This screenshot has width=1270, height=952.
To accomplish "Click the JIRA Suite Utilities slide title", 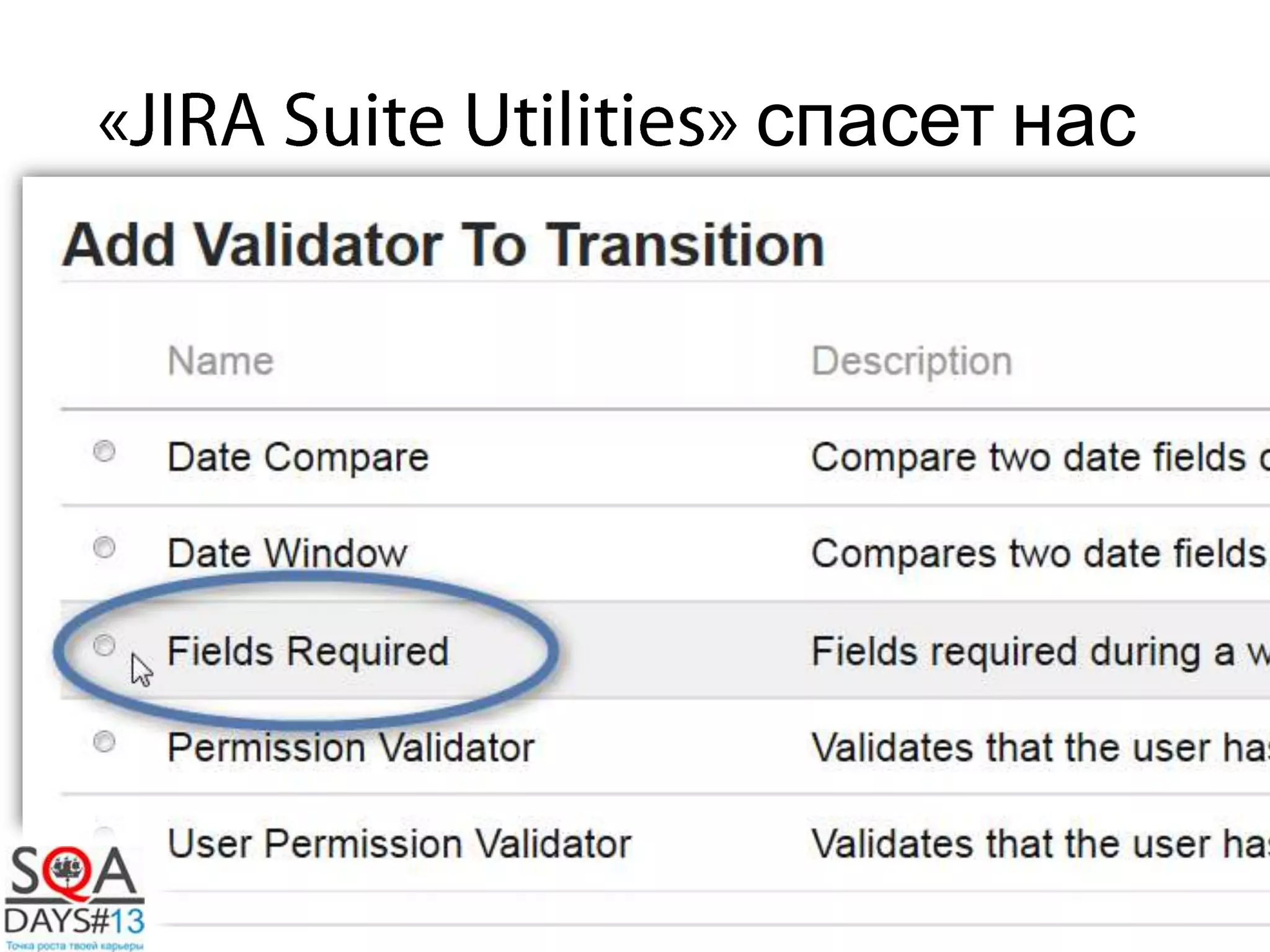I will click(x=617, y=119).
